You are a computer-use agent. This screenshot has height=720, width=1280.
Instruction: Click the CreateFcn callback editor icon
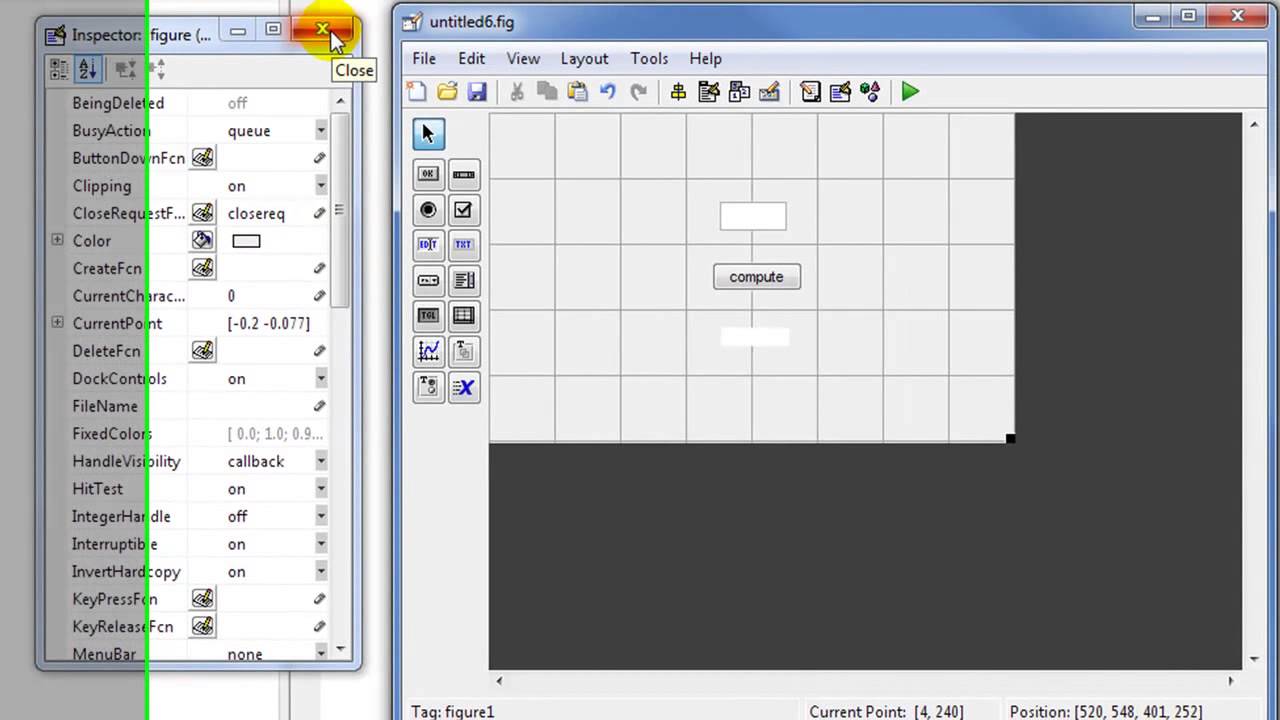tap(203, 268)
